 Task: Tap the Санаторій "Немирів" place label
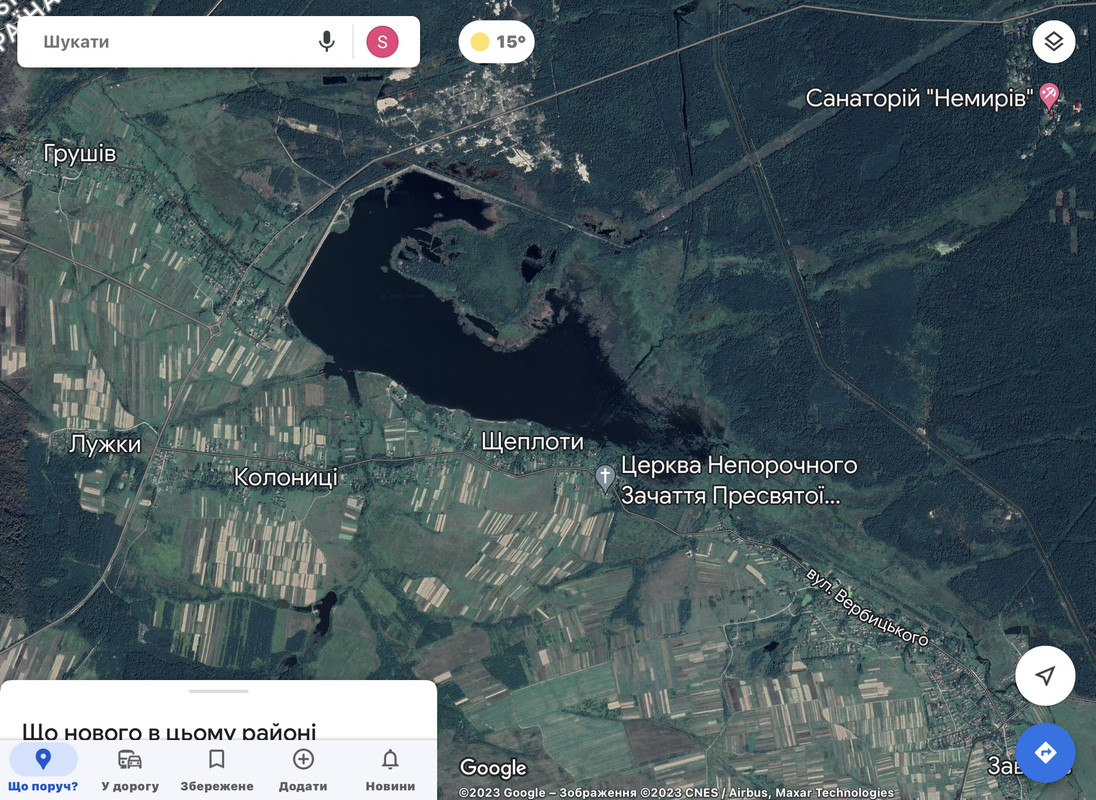919,98
